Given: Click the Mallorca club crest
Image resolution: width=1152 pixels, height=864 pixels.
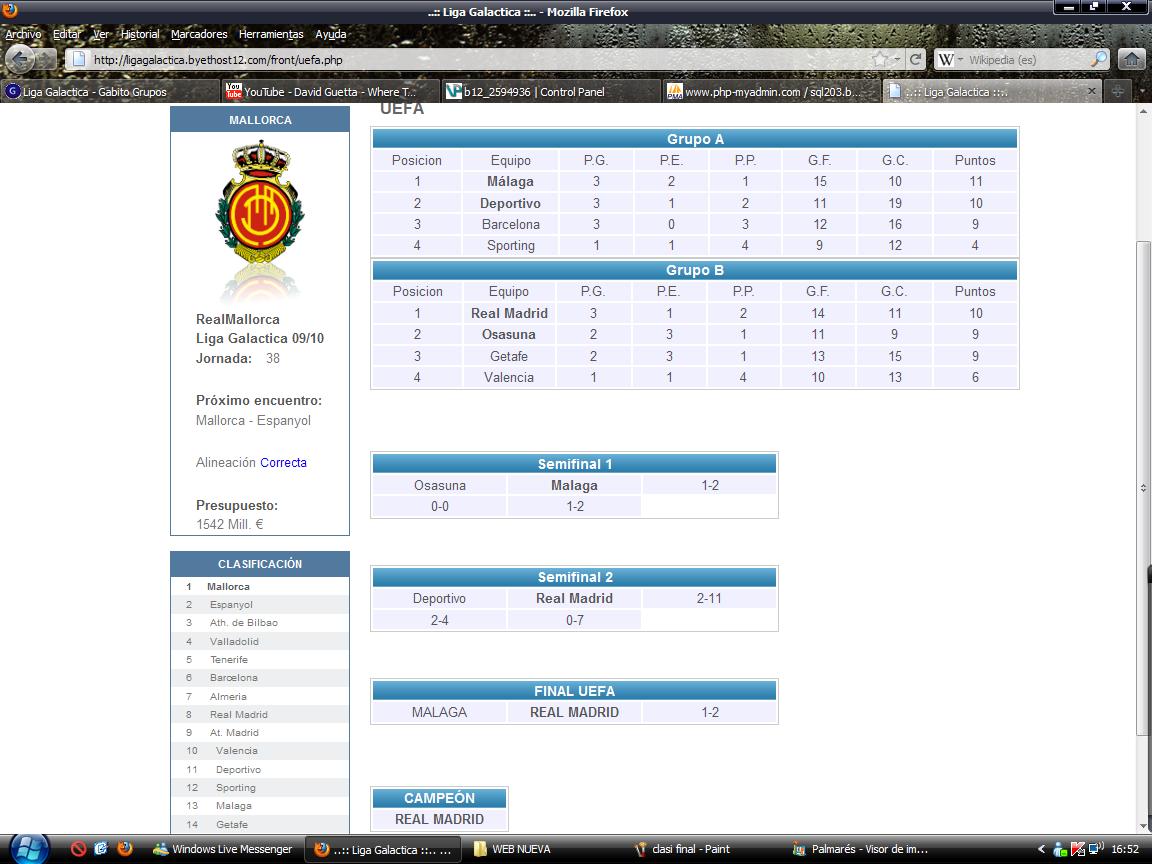Looking at the screenshot, I should tap(260, 203).
